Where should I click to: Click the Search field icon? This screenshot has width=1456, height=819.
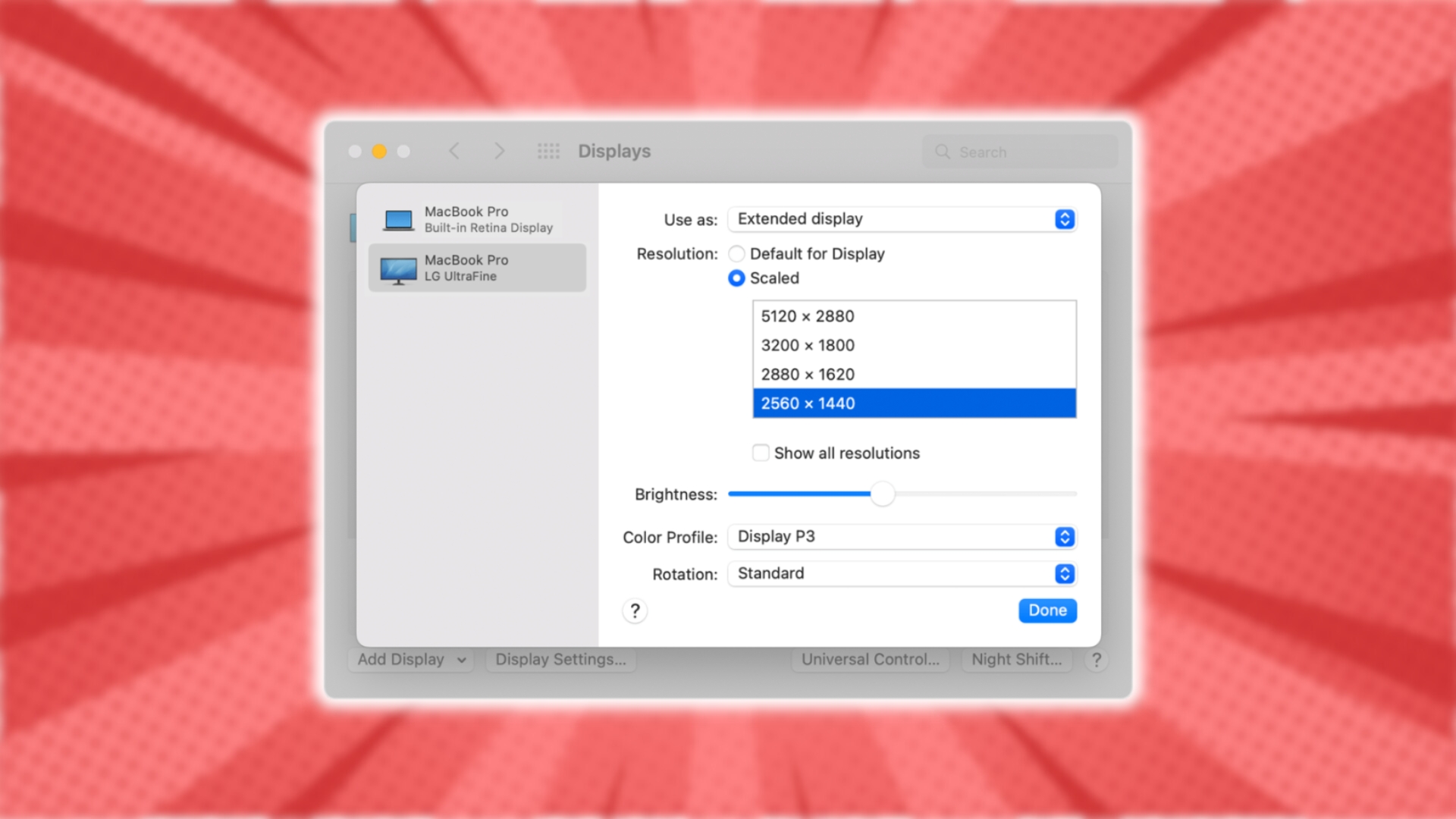tap(941, 150)
